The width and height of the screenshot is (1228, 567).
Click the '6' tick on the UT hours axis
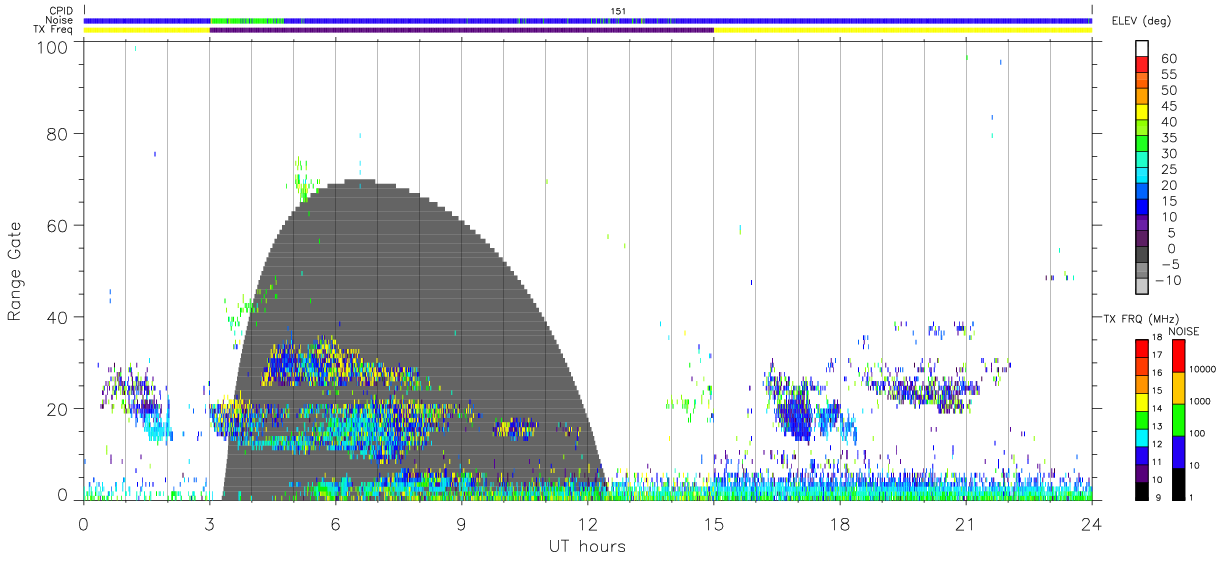(335, 523)
